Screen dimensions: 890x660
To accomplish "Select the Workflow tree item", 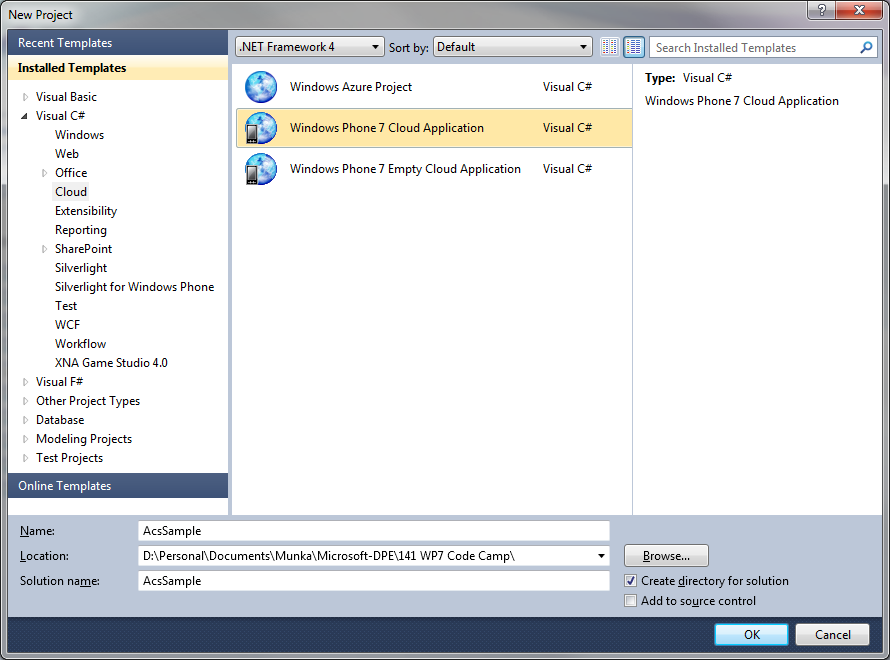I will pos(81,344).
